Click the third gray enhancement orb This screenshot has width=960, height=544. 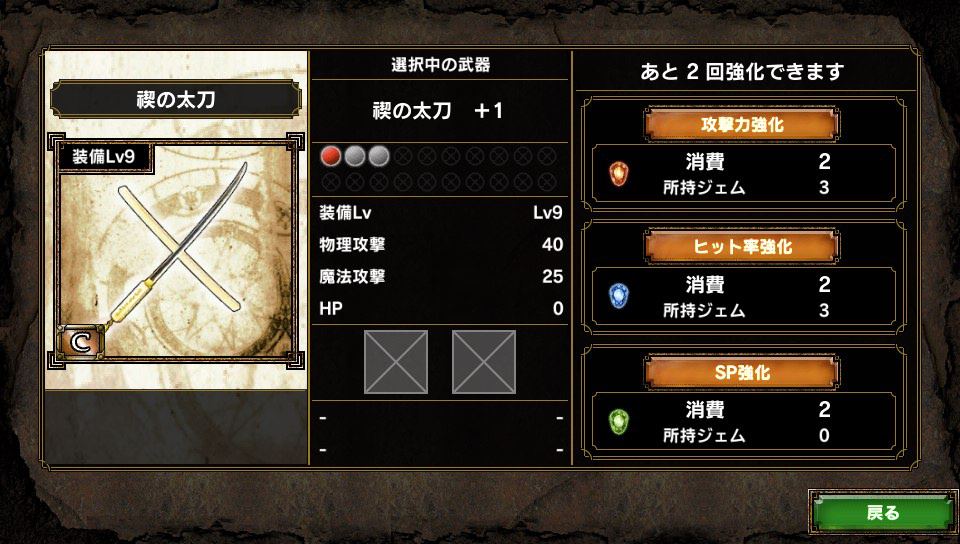378,156
